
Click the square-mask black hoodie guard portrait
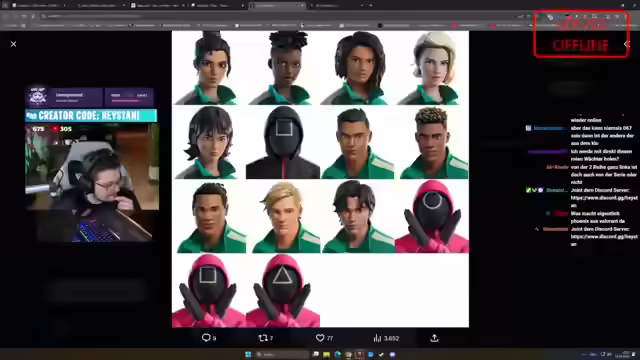click(x=283, y=142)
